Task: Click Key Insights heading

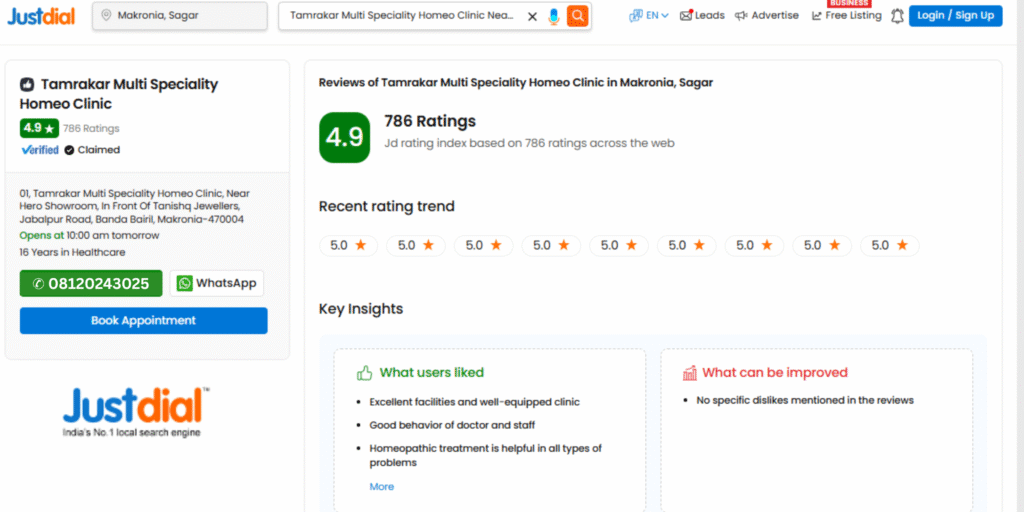Action: click(x=360, y=308)
